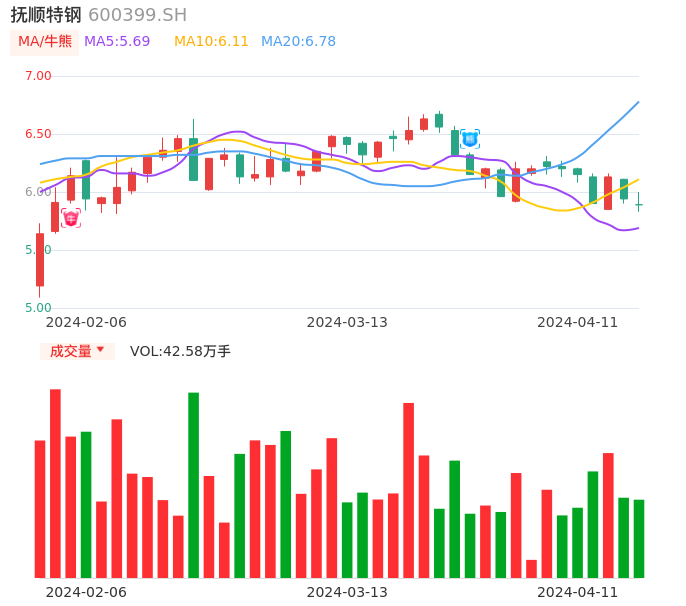
Task: Click the VOL:42.58万手 volume readout
Action: pos(180,351)
